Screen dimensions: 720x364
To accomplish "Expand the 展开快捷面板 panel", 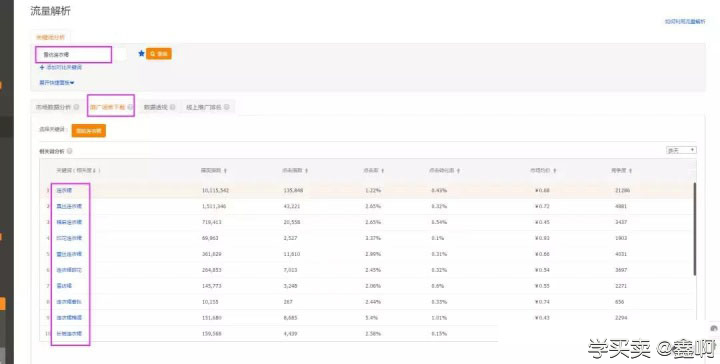I will click(x=57, y=83).
